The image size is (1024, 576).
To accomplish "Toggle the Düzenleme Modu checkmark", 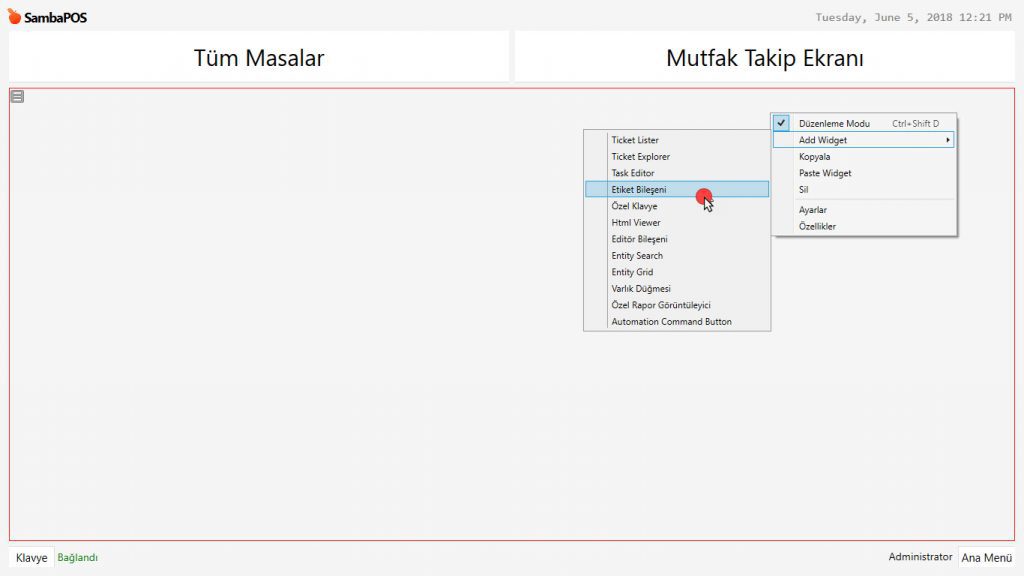I will coord(781,123).
